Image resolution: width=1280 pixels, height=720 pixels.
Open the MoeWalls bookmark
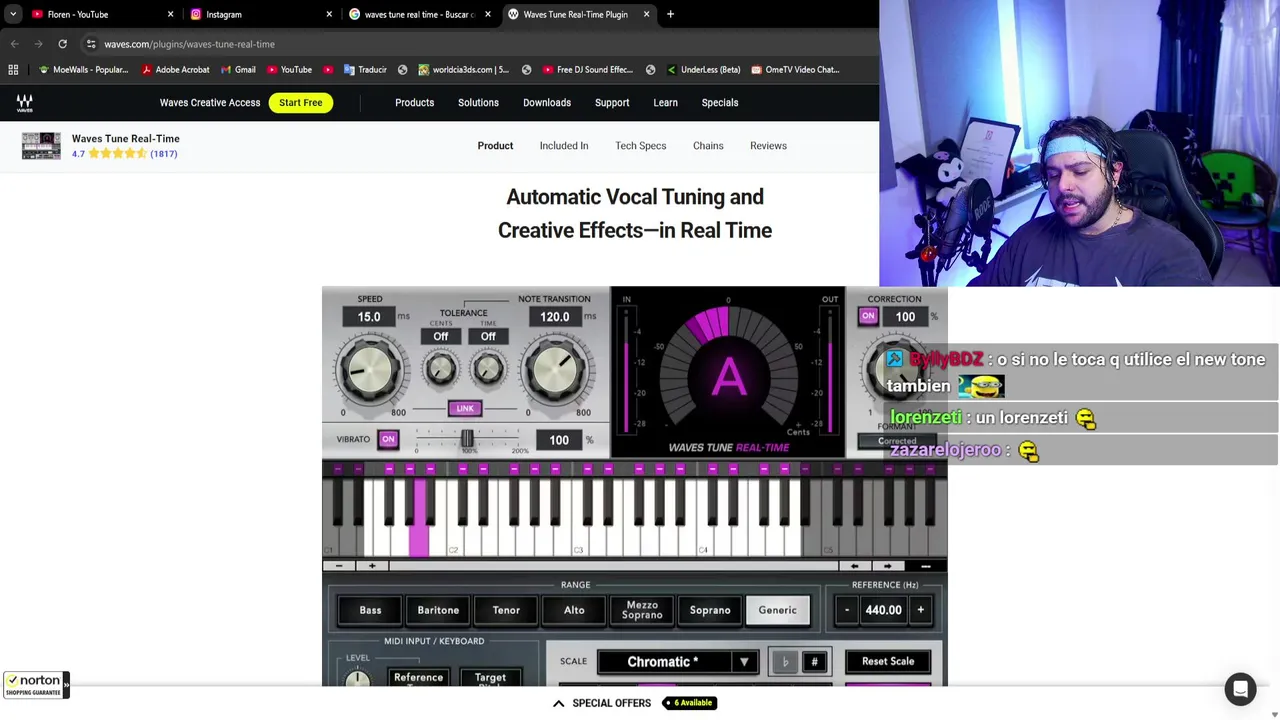[83, 70]
